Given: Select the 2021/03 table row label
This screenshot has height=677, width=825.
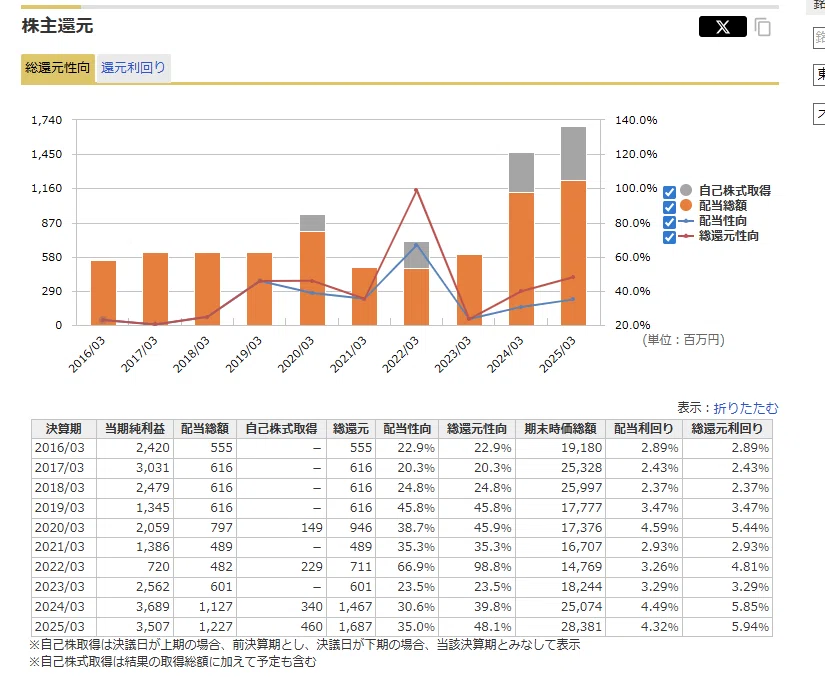Looking at the screenshot, I should (x=59, y=547).
